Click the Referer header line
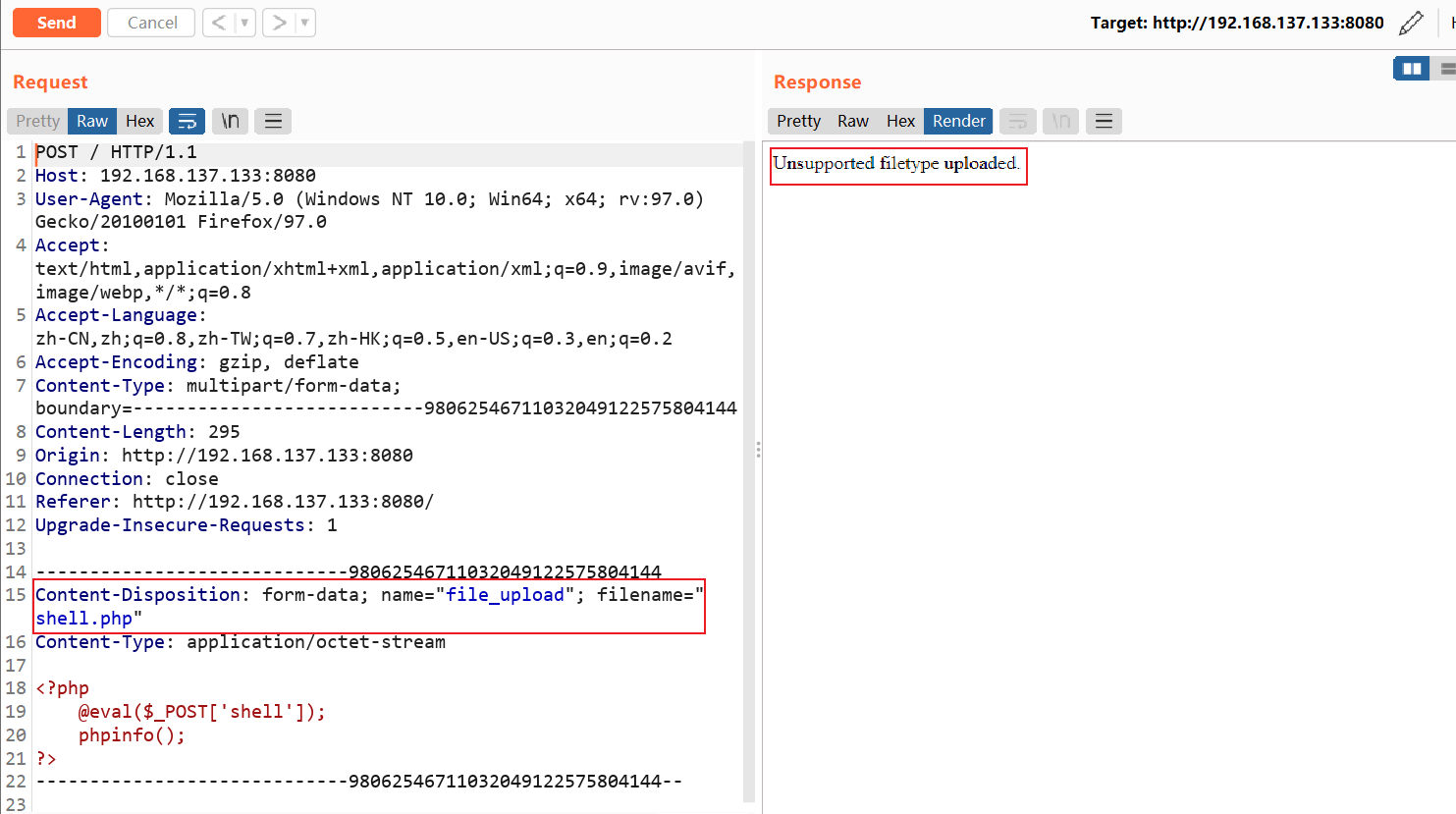Image resolution: width=1456 pixels, height=814 pixels. tap(235, 502)
